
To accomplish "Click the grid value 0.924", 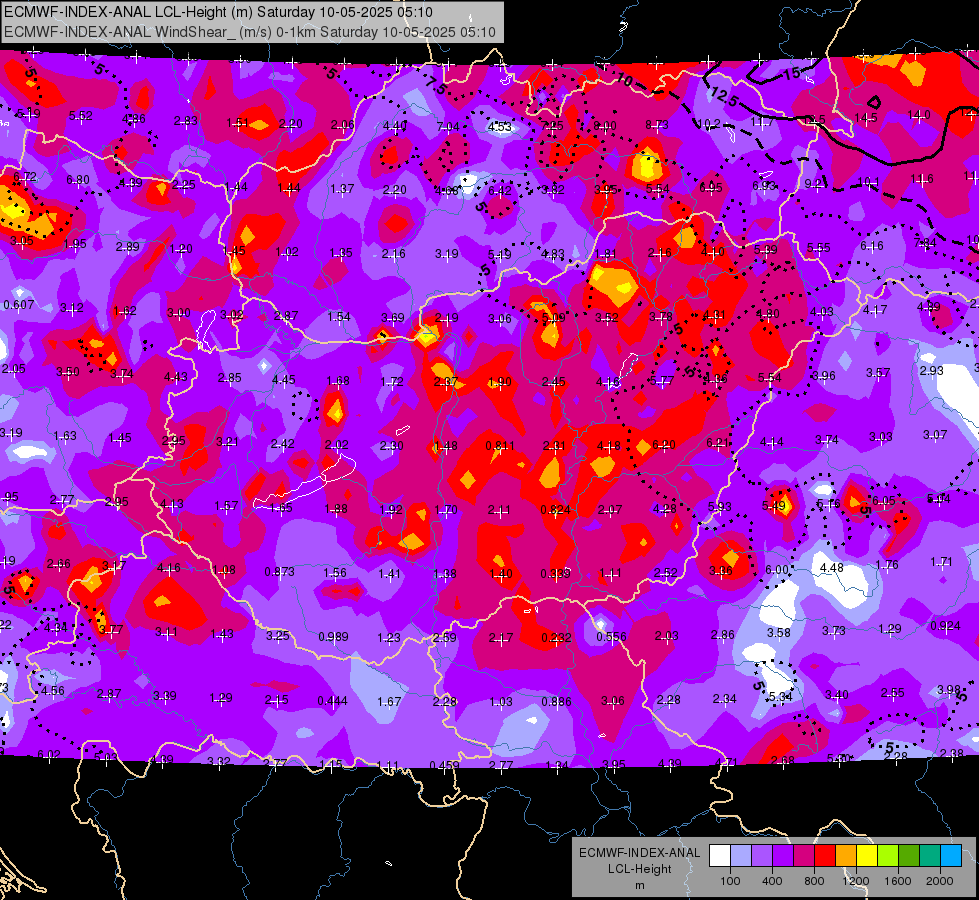I will pos(945,626).
